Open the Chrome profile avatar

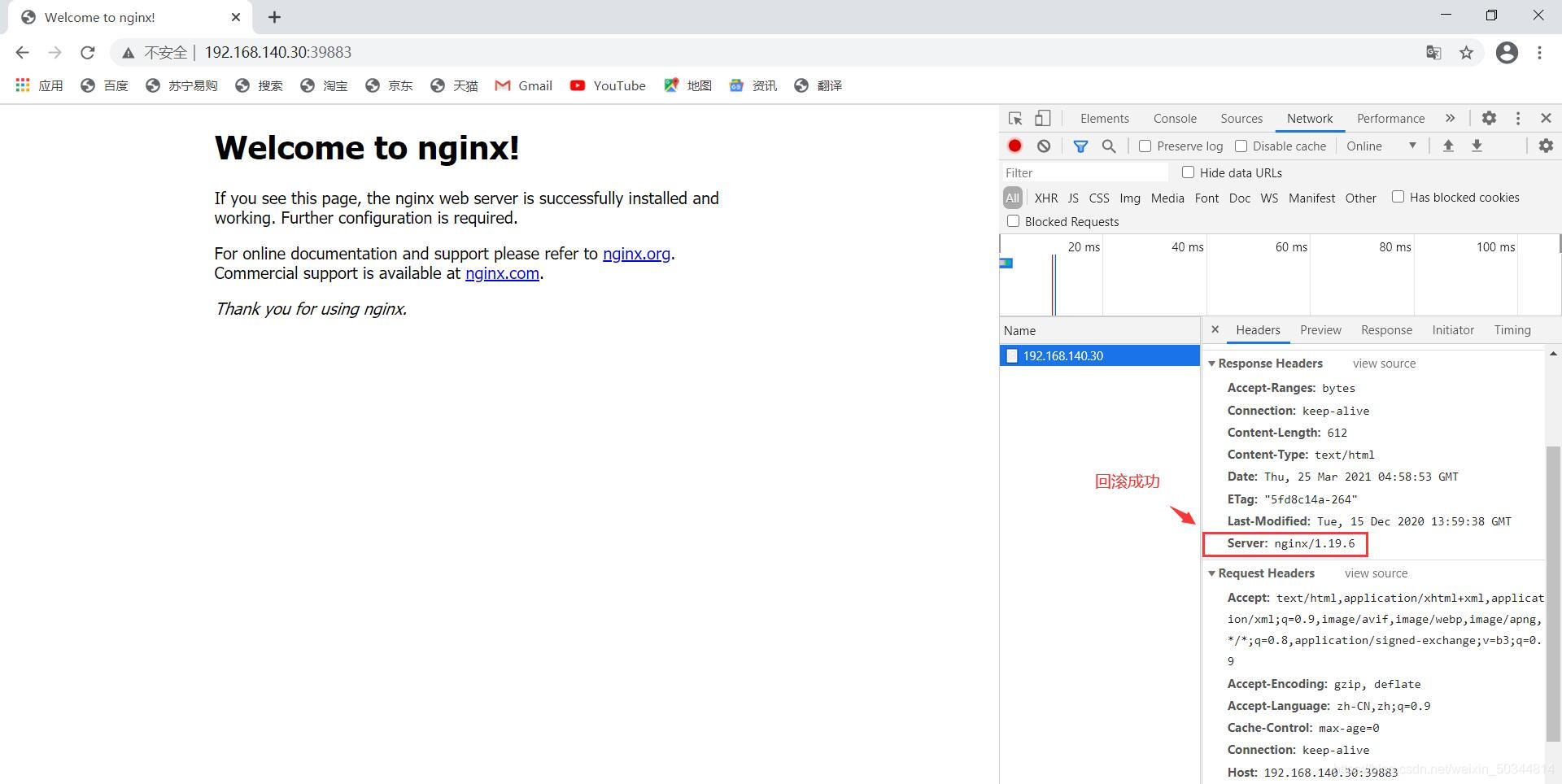1507,53
